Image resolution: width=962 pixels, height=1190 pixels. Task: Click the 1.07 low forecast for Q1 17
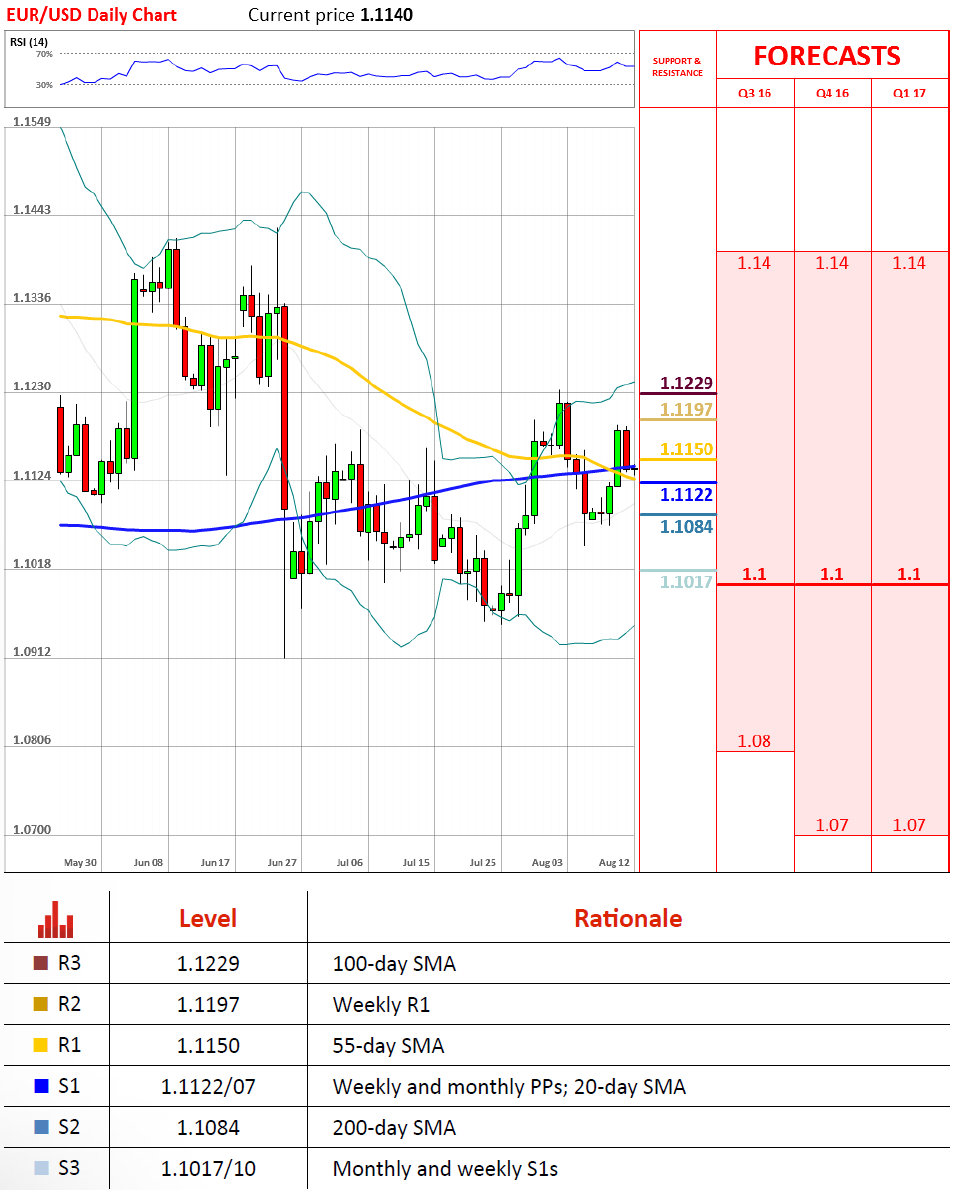point(909,825)
